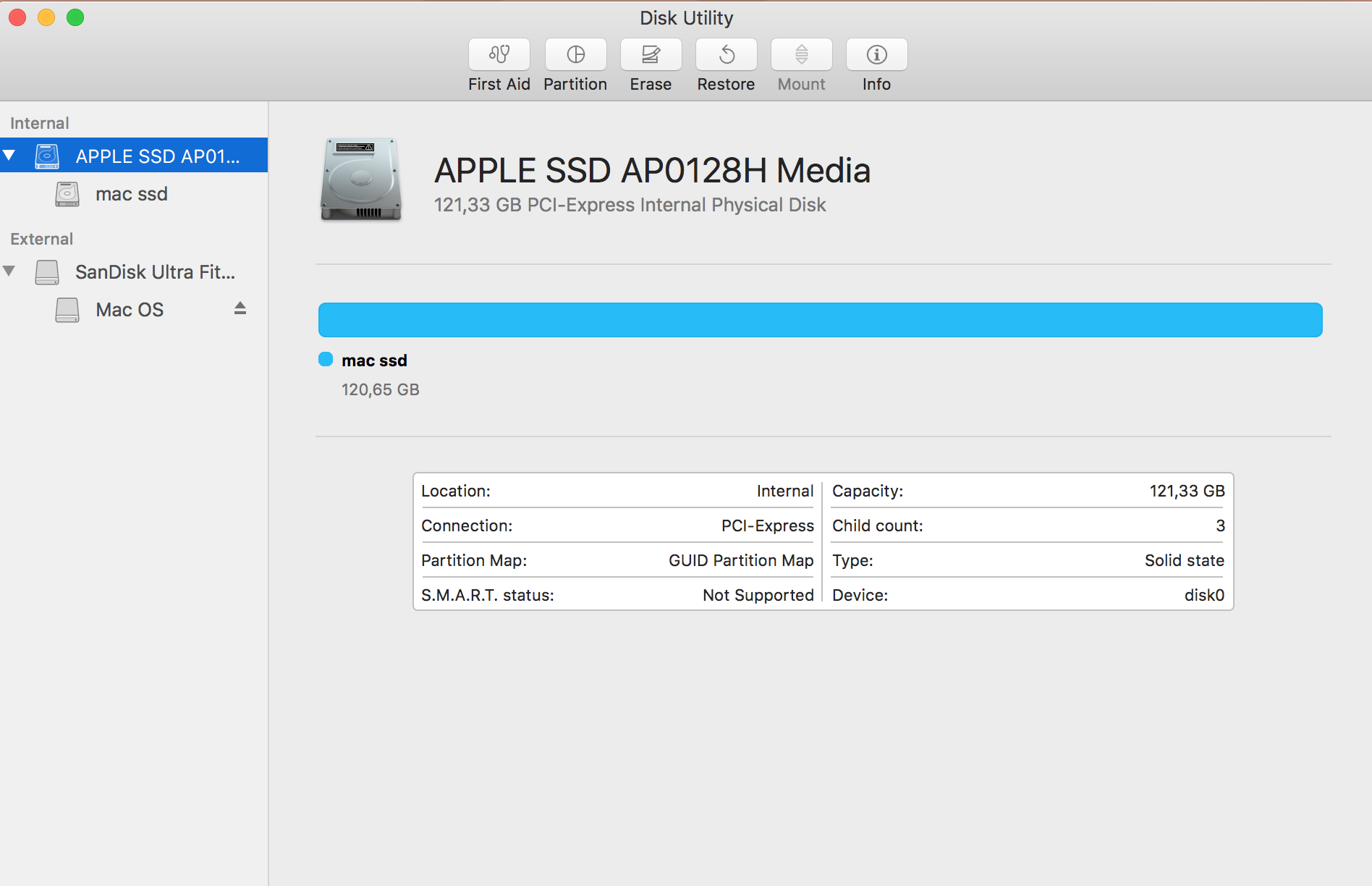1372x886 pixels.
Task: Click the SanDisk external drive icon
Action: 47,272
